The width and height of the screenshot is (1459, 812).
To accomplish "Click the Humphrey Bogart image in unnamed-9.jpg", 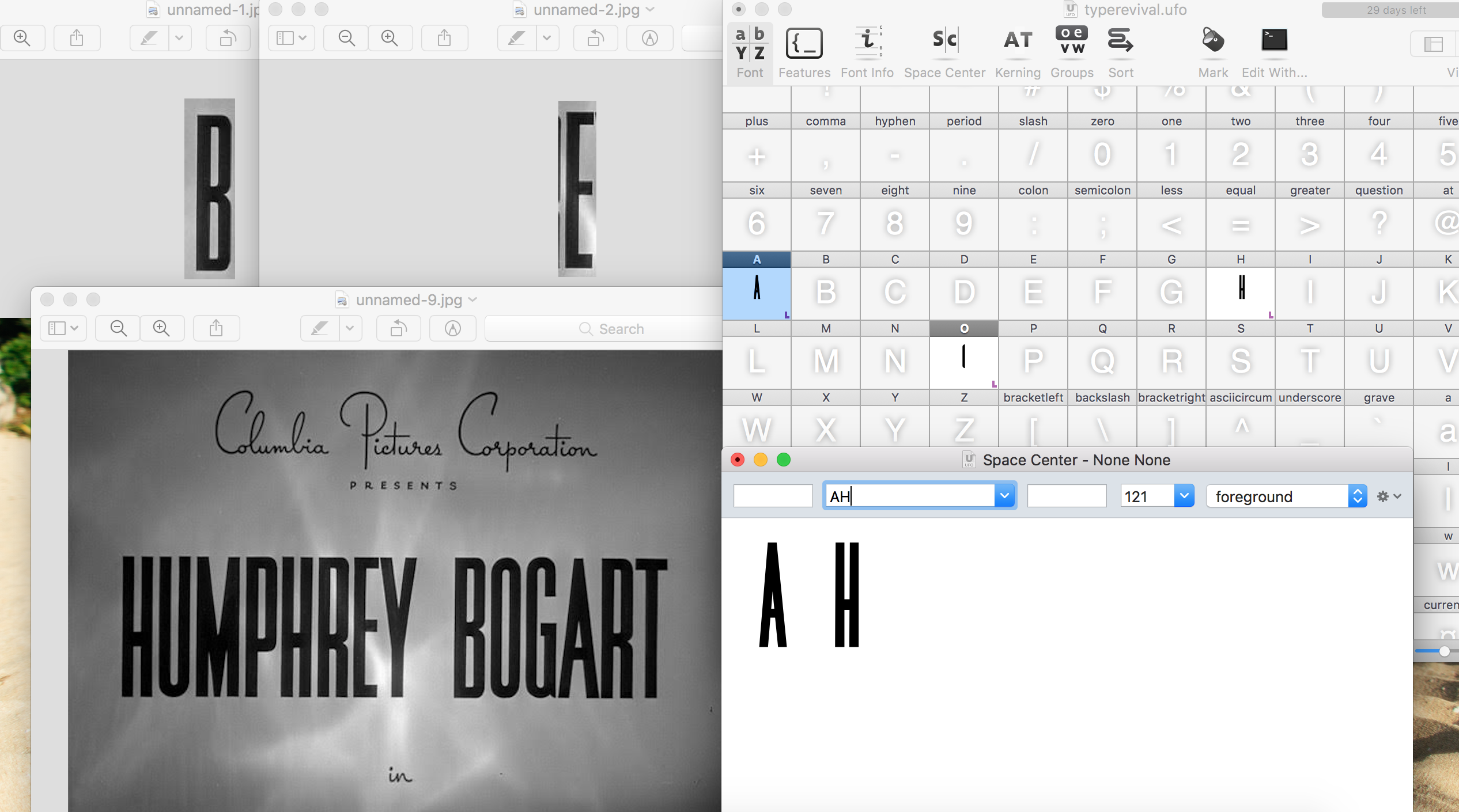I will tap(395, 581).
